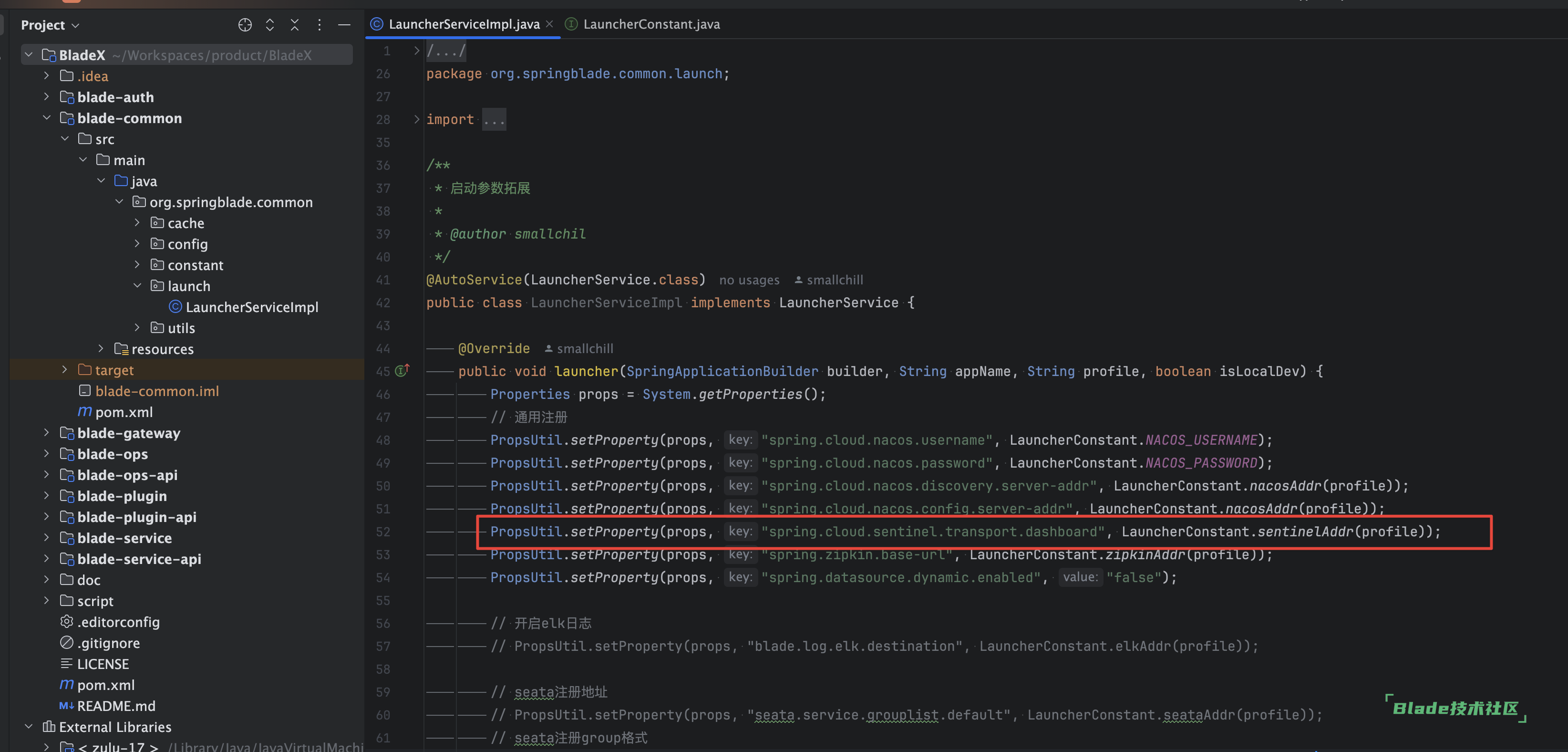This screenshot has width=1568, height=752.
Task: Expand the blade-service module
Action: pos(46,538)
